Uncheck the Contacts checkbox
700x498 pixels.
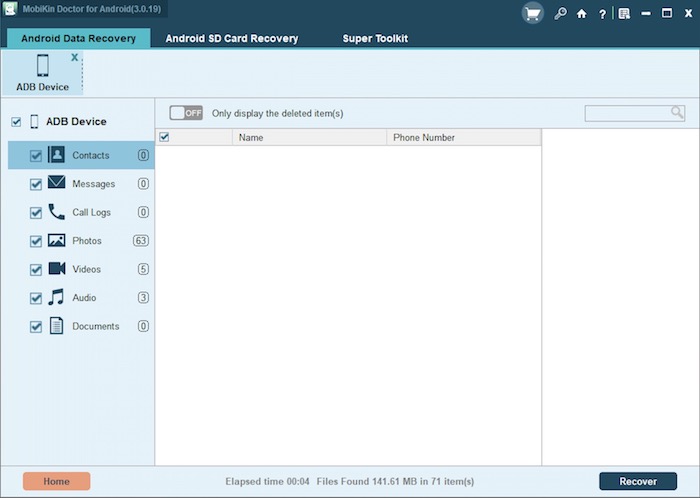coord(36,156)
